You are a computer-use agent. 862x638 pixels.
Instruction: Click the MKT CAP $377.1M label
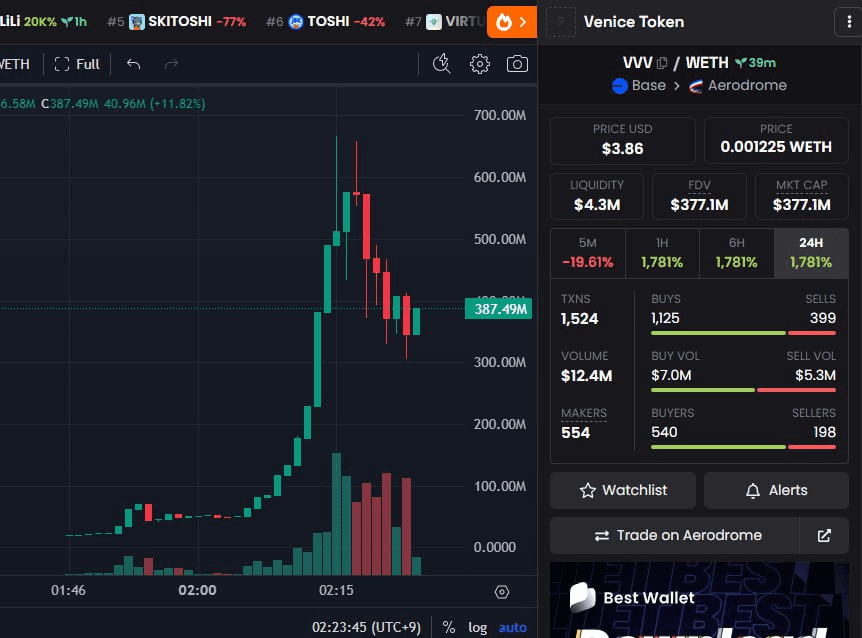(x=802, y=196)
